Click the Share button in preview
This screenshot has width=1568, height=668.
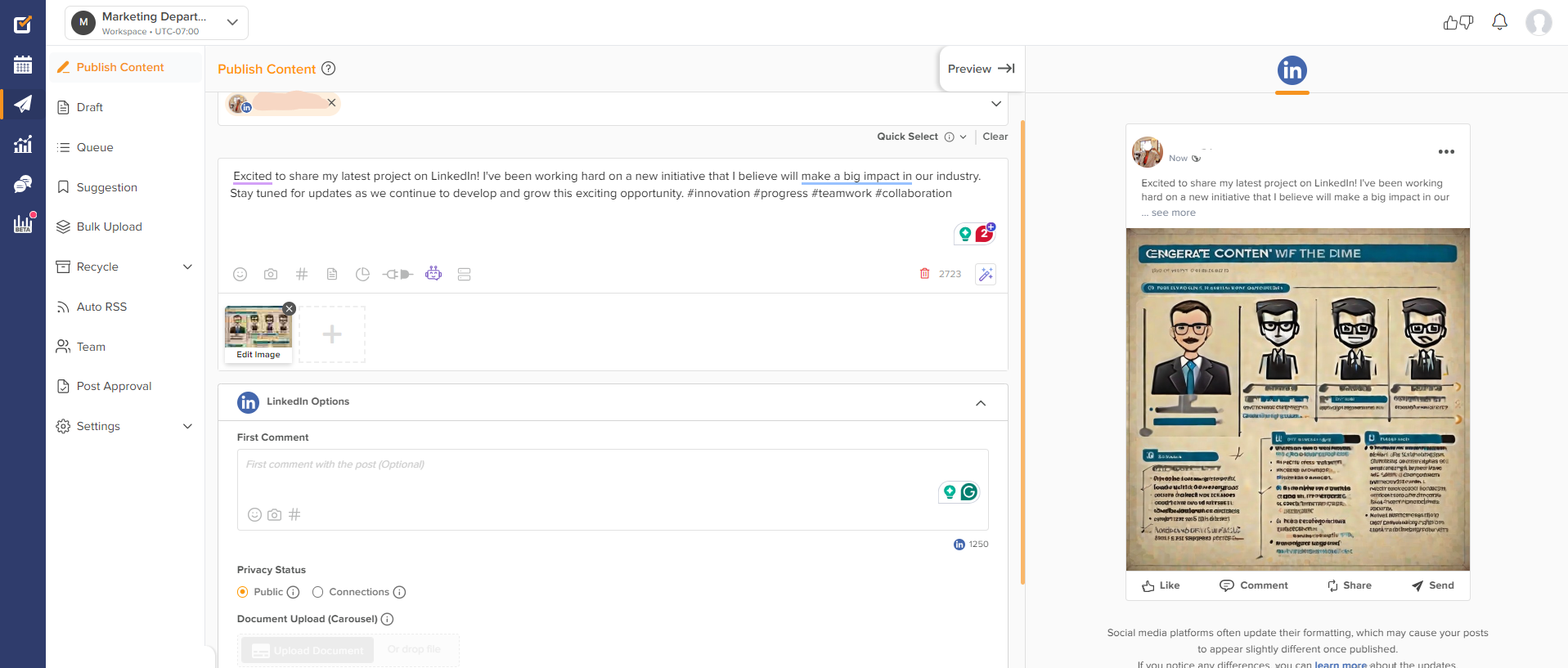tap(1349, 585)
